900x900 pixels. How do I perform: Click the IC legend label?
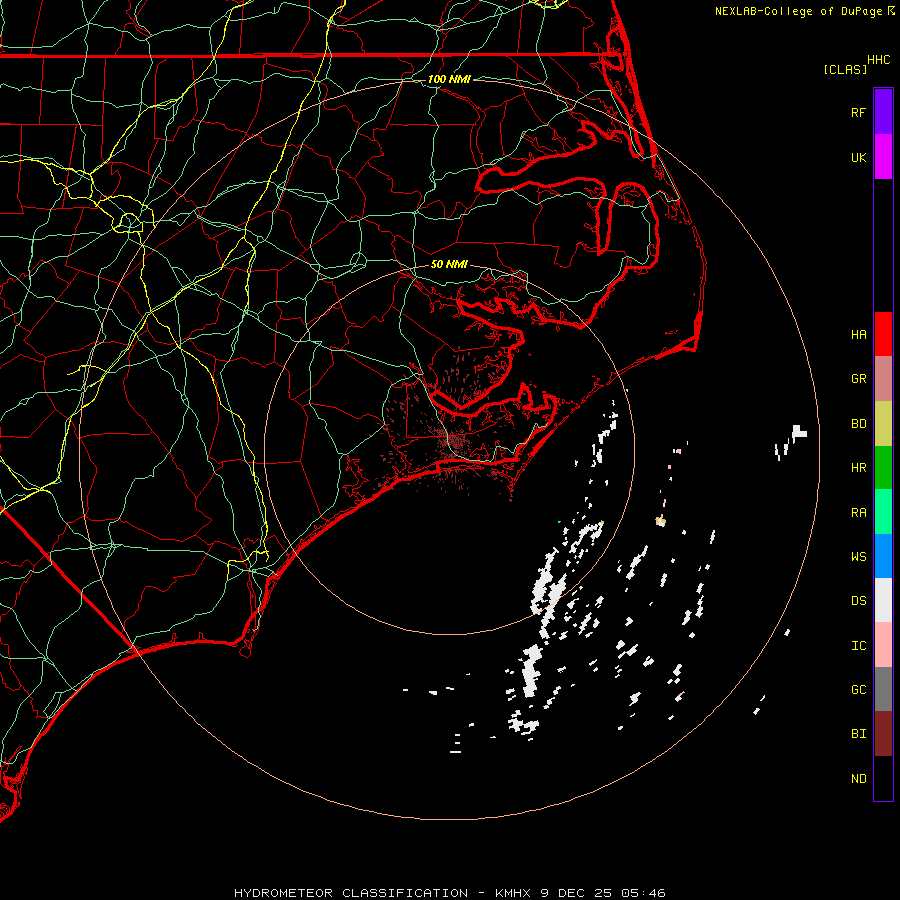pos(858,646)
